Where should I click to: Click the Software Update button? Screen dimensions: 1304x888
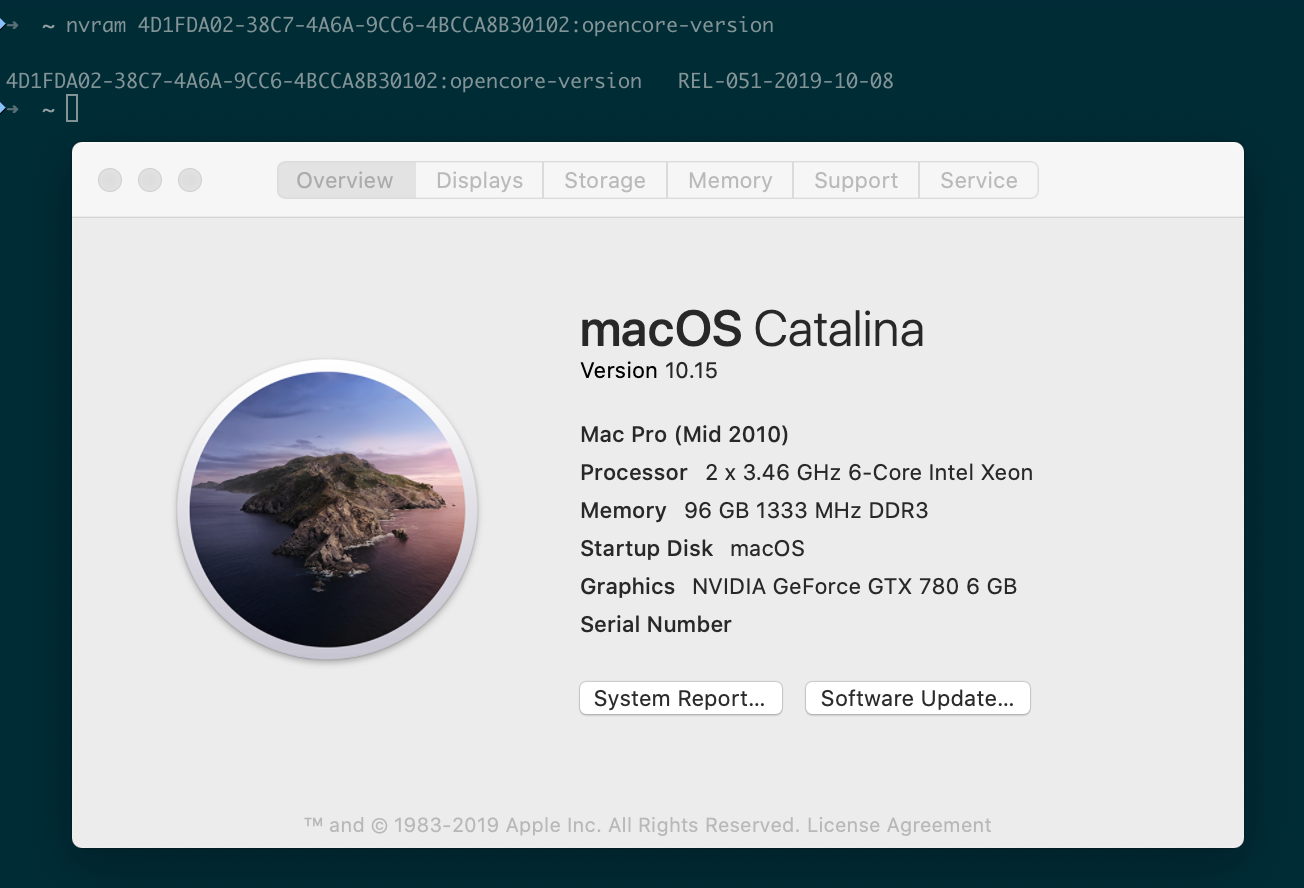(x=917, y=699)
